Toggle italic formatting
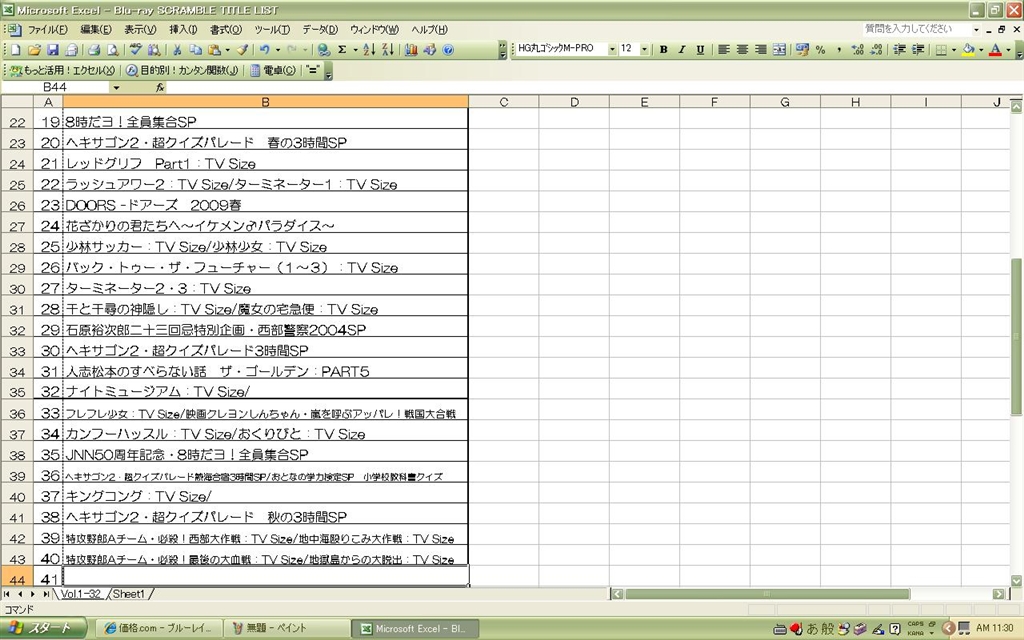 (x=682, y=50)
